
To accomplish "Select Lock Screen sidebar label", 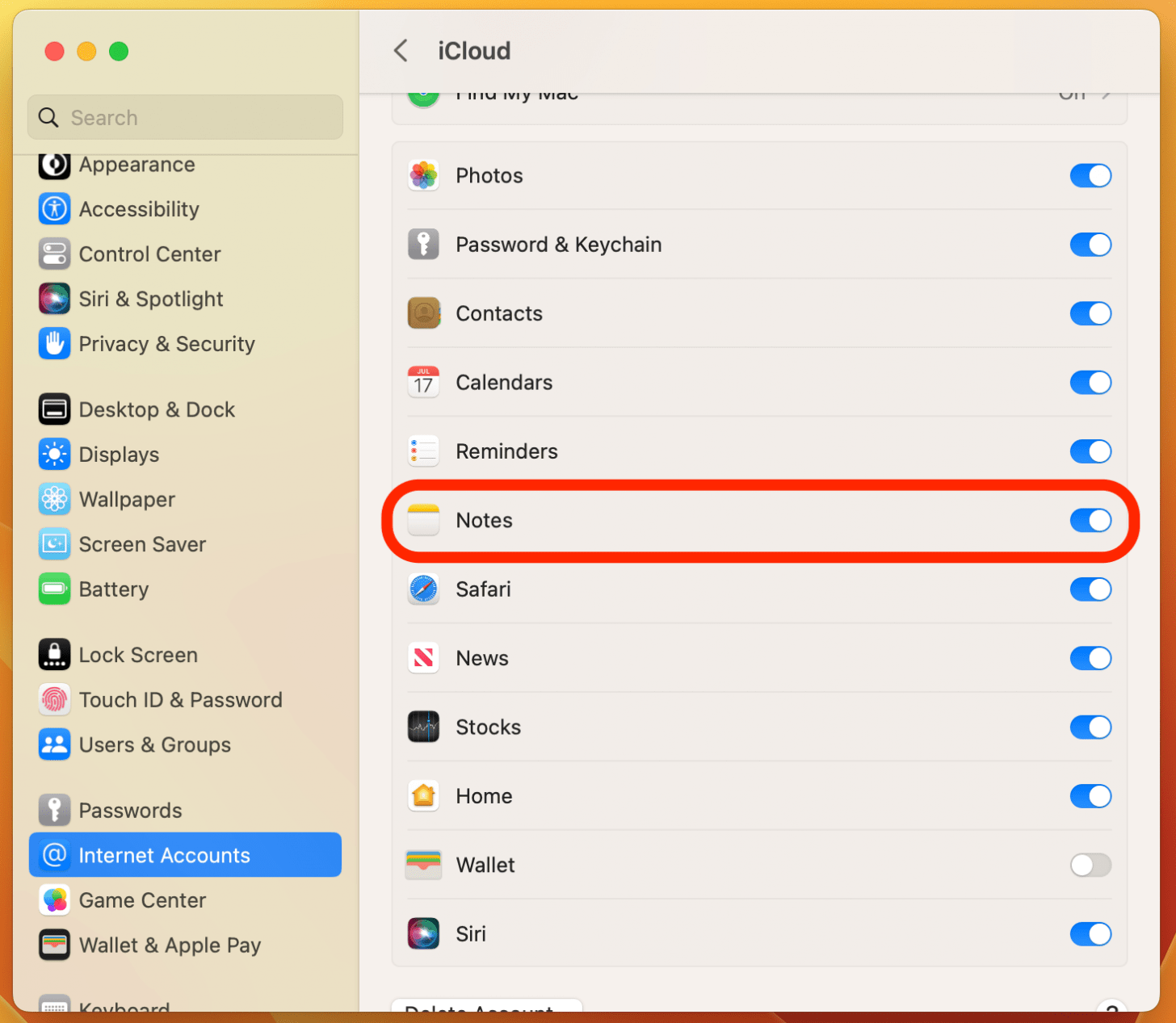I will tap(138, 655).
